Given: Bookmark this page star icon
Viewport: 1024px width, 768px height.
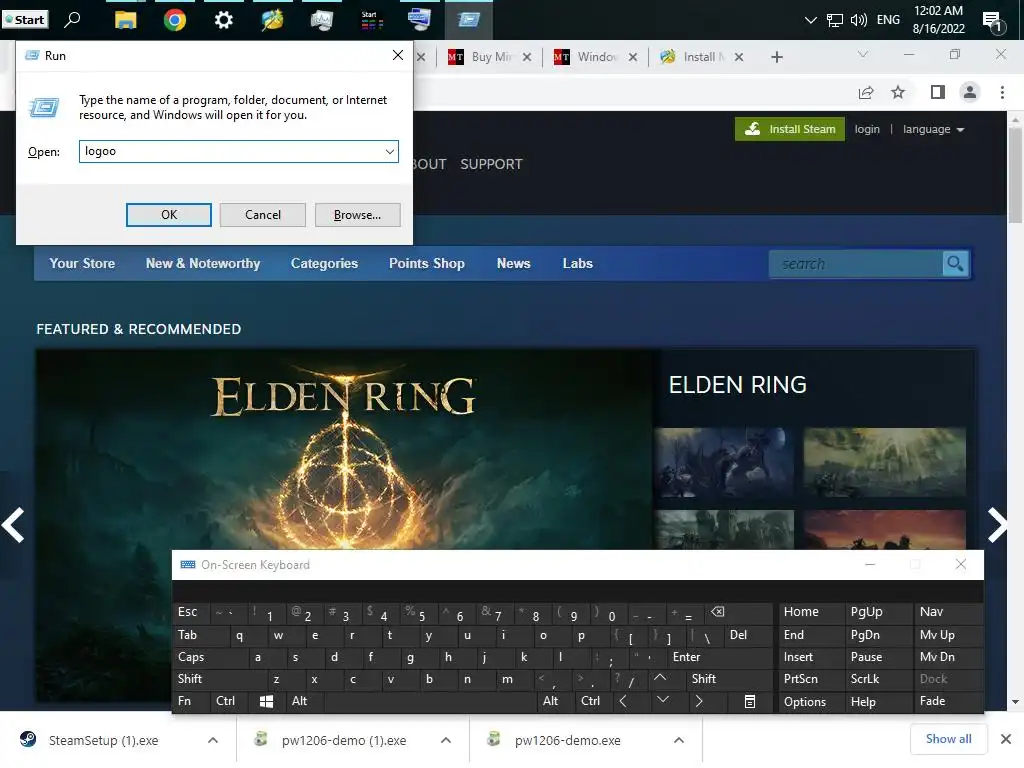Looking at the screenshot, I should click(898, 93).
